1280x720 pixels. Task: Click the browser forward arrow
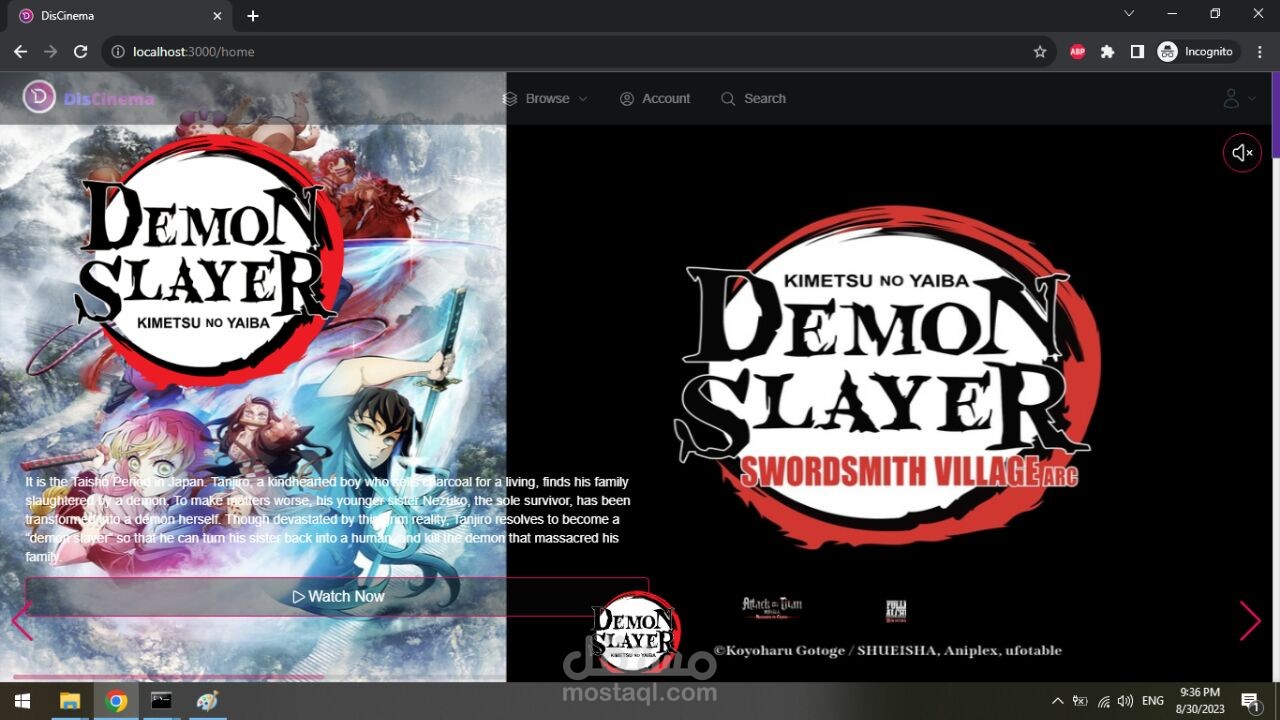tap(50, 51)
